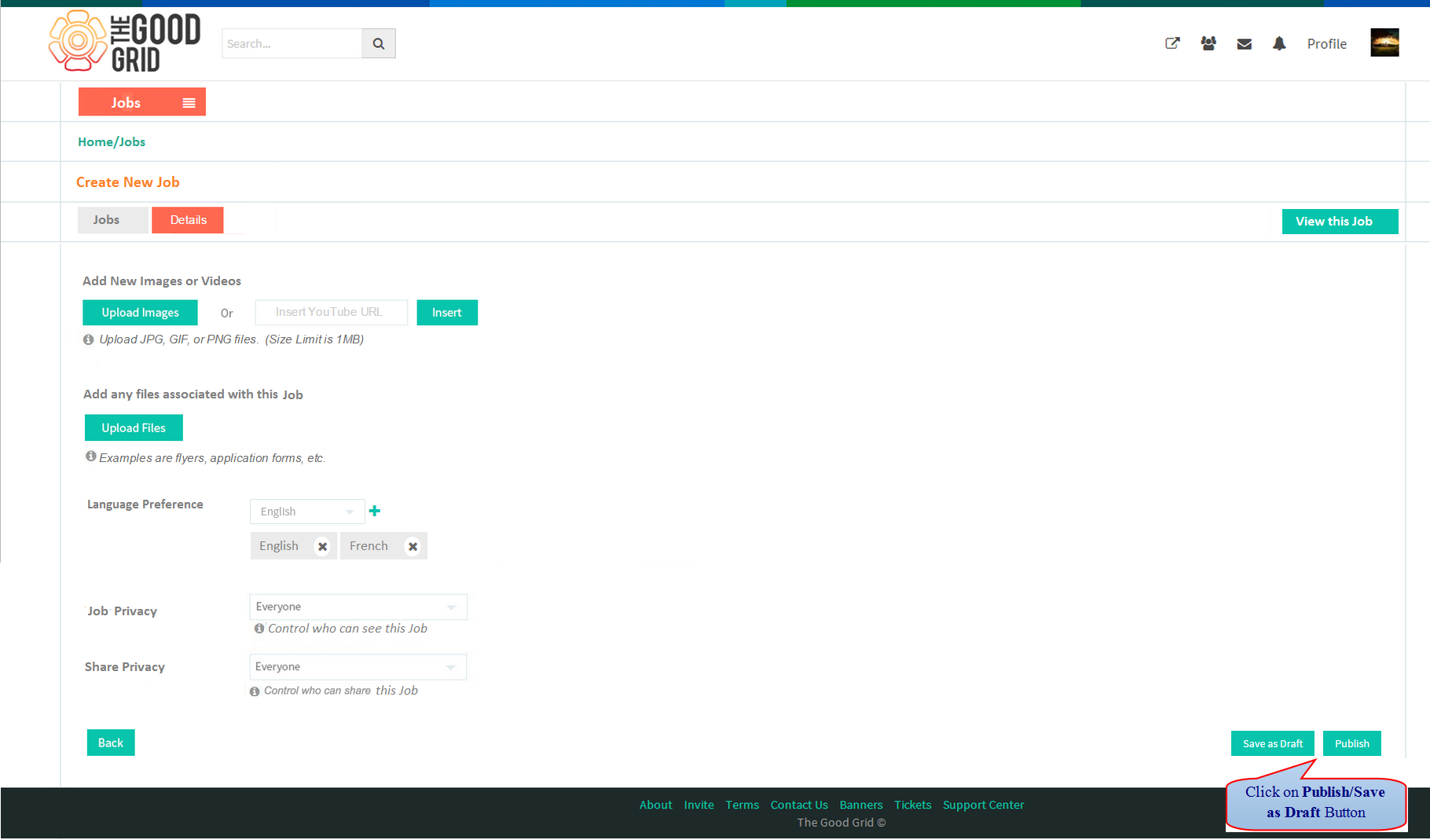Click the Upload Files button
1430x840 pixels.
(x=134, y=428)
